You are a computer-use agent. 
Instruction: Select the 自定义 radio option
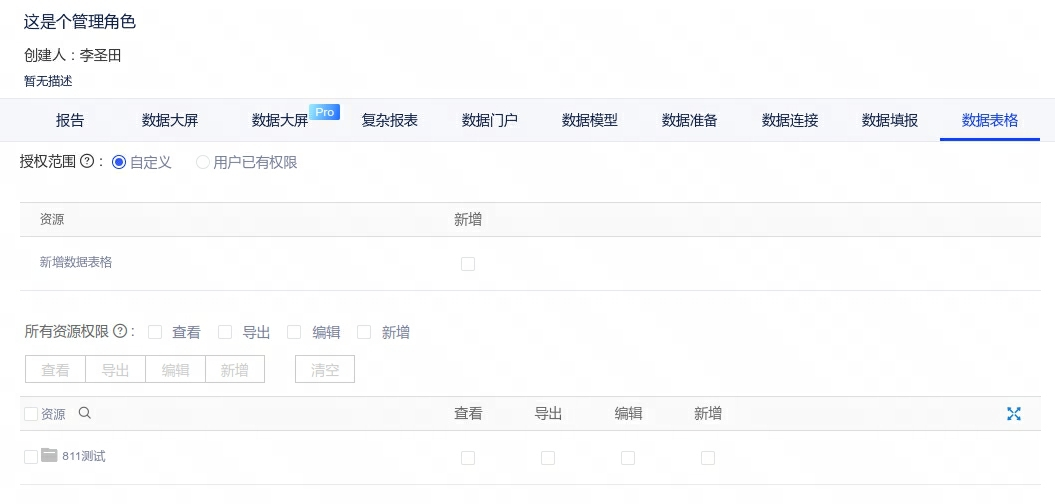coord(119,162)
